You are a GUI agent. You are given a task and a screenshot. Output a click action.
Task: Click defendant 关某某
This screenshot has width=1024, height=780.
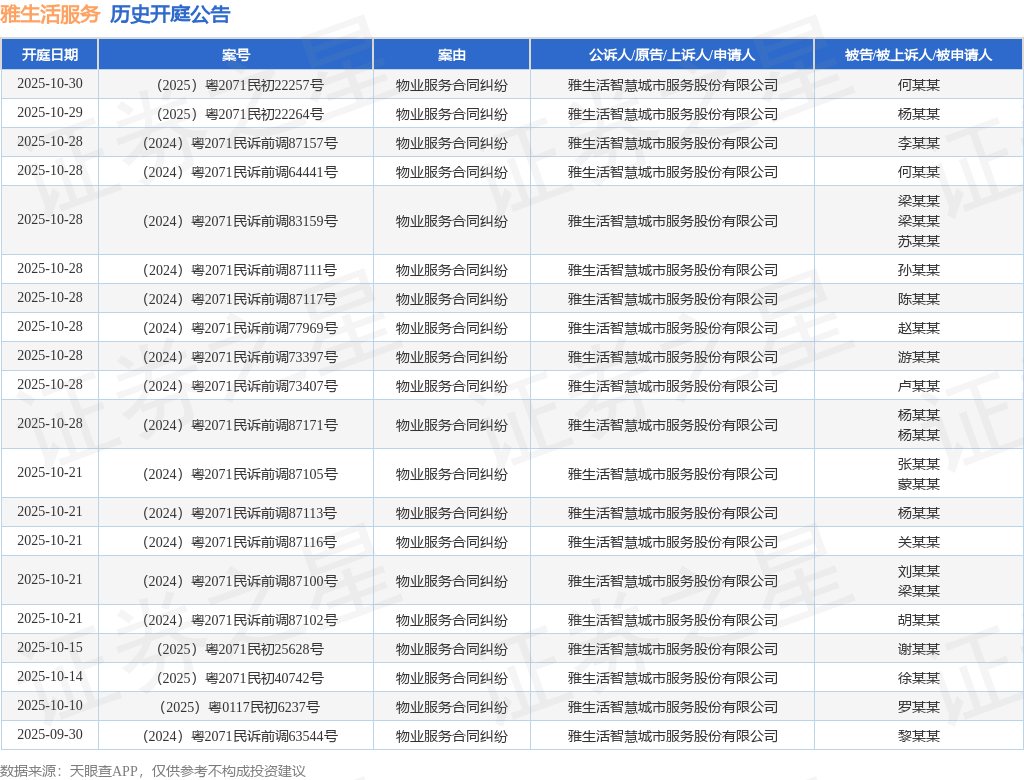pyautogui.click(x=918, y=542)
